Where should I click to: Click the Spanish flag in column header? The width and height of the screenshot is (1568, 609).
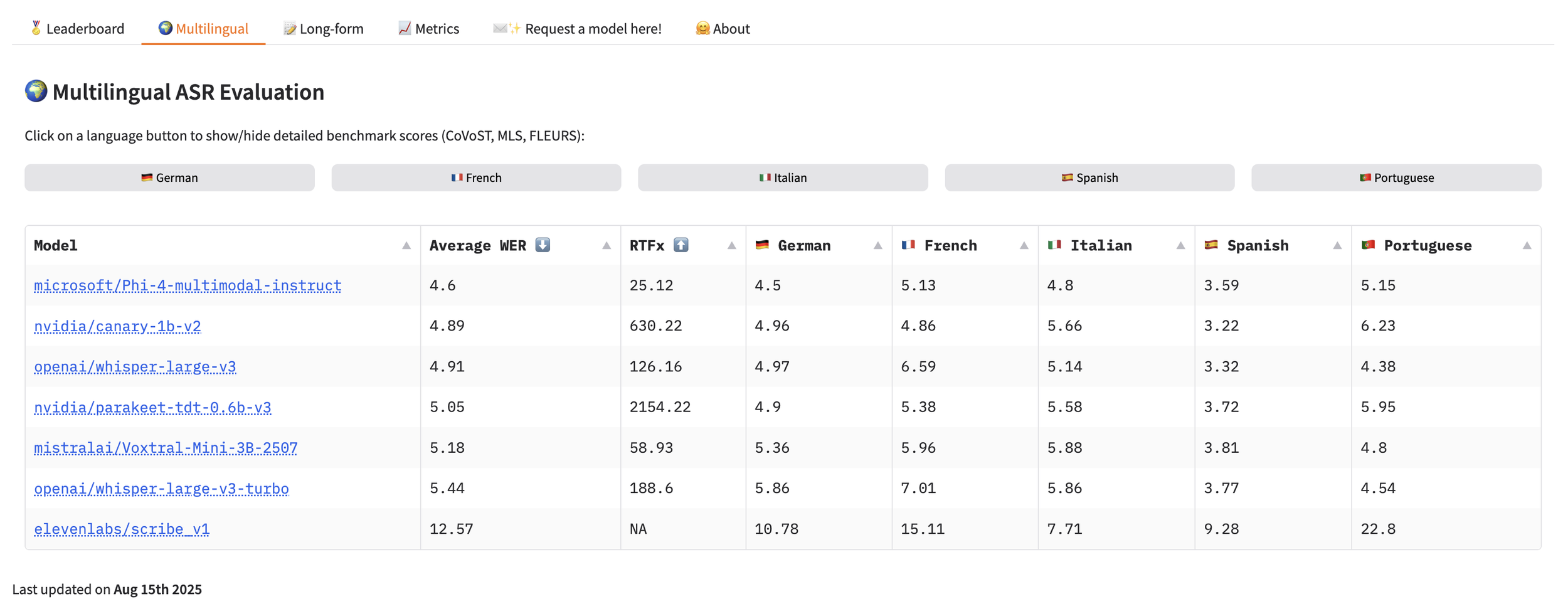[x=1211, y=245]
